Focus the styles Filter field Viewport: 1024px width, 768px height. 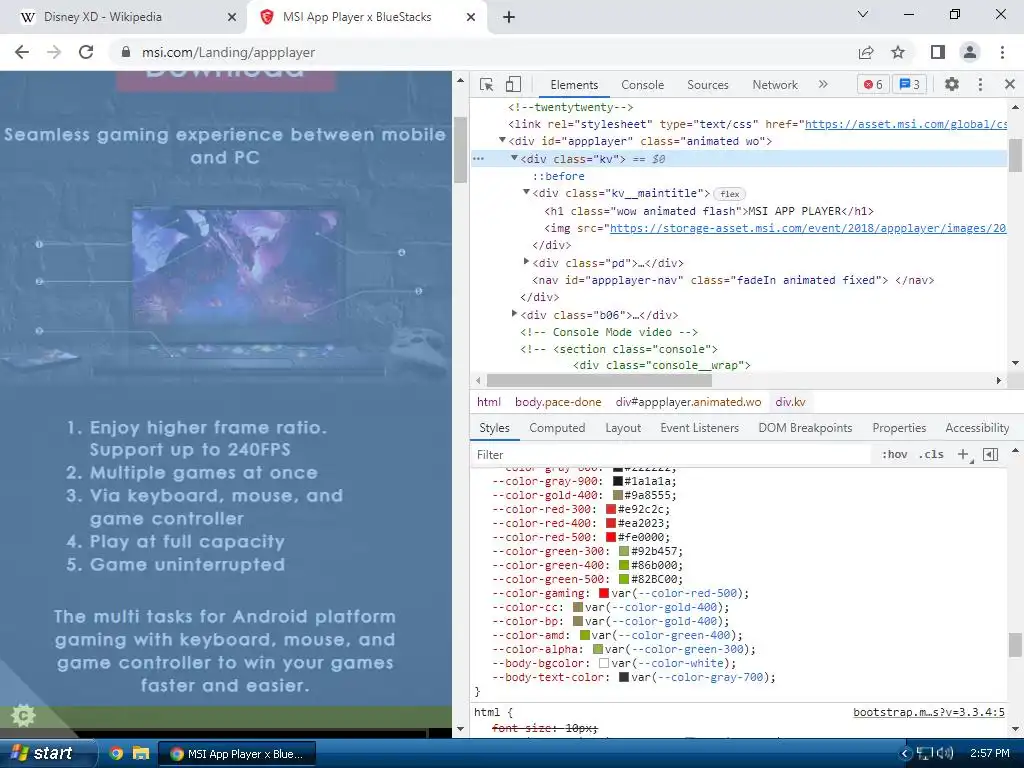tap(673, 455)
